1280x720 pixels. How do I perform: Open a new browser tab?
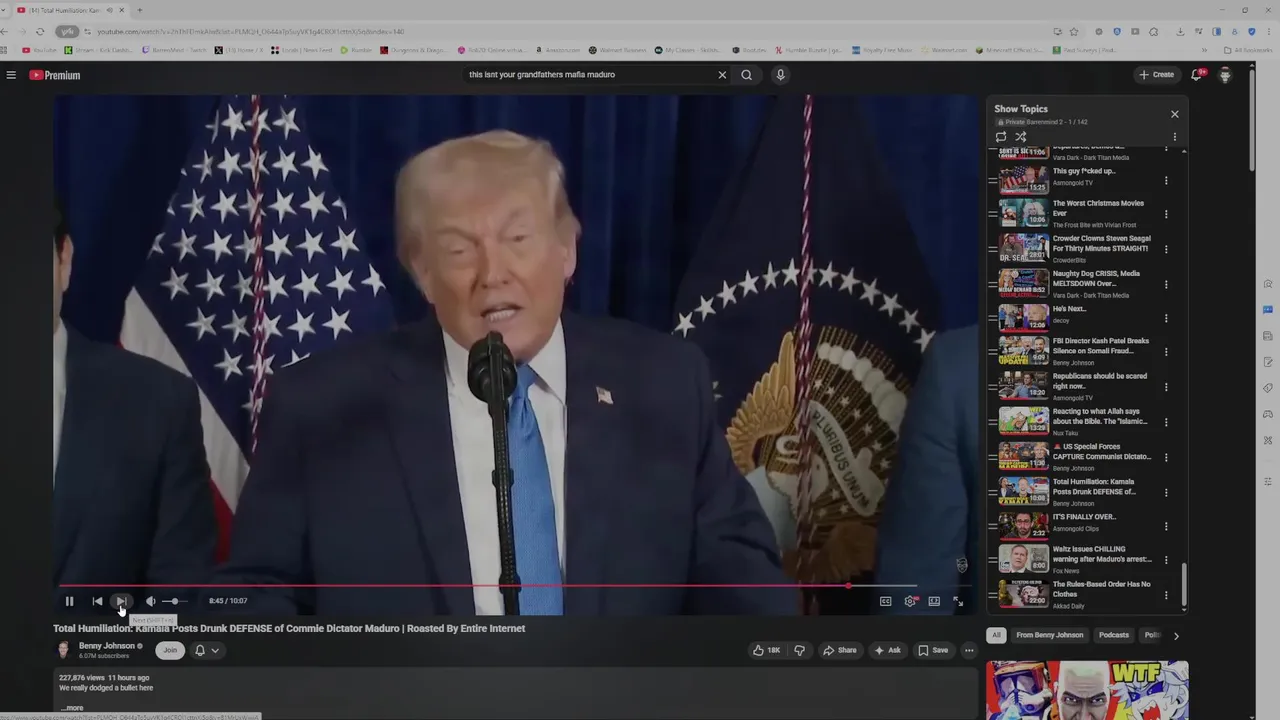(139, 10)
